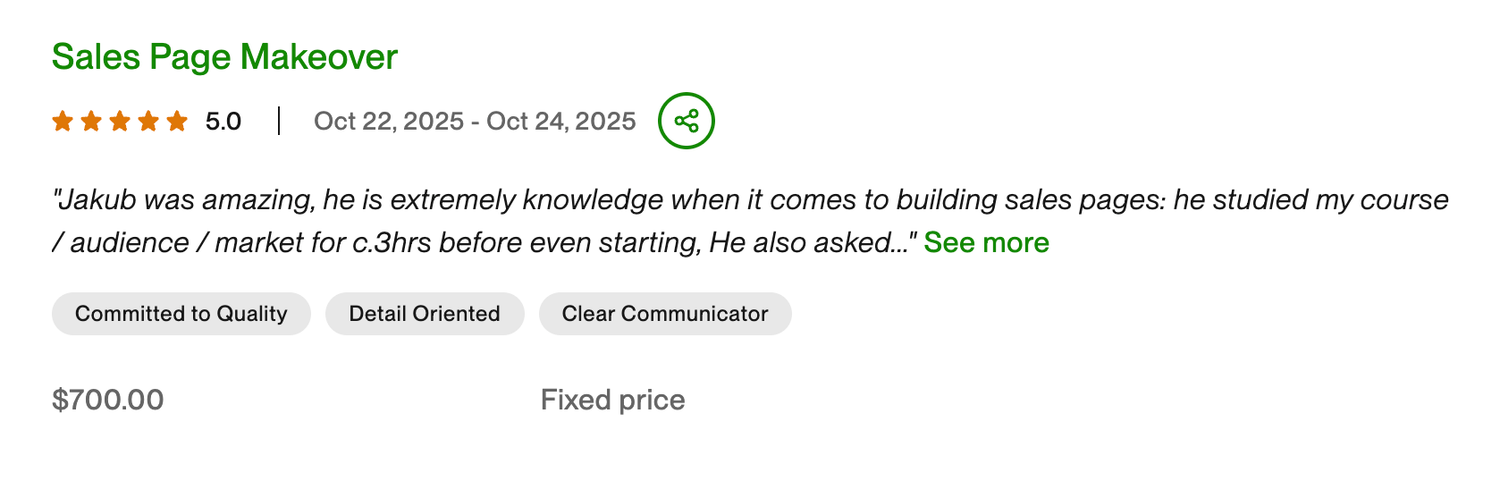Select the Detail Oriented tag
Viewport: 1500px width, 481px height.
pos(424,314)
